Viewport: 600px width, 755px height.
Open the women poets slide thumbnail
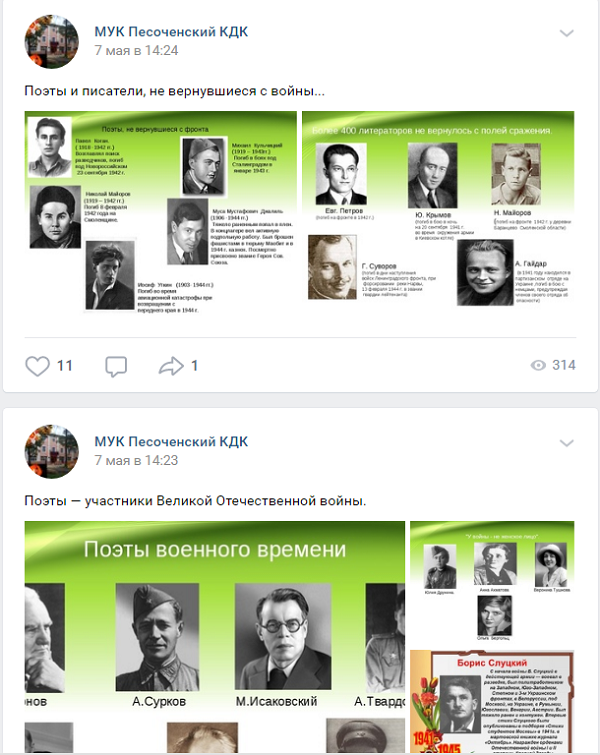[492, 583]
